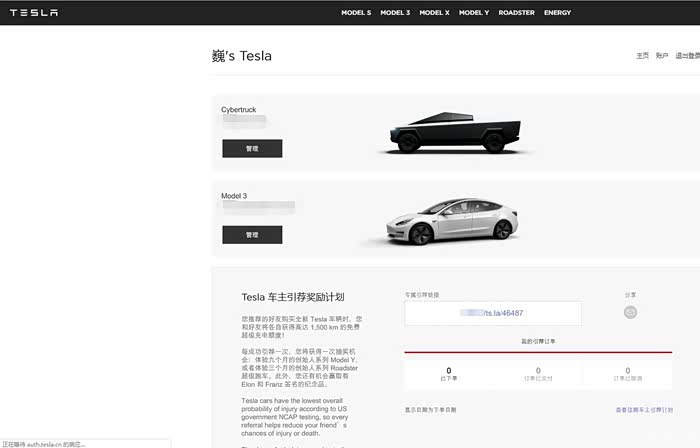Click the "显示日期为下单日期" note

[430, 410]
